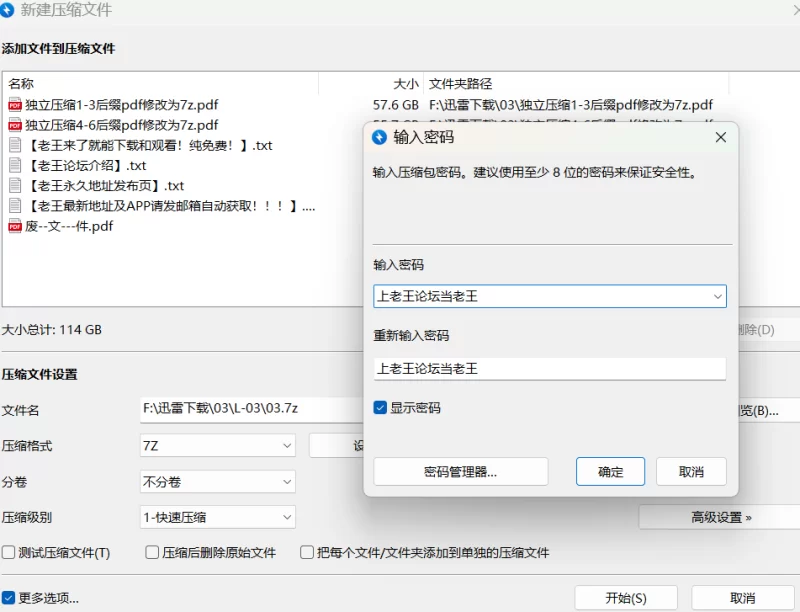This screenshot has height=612, width=800.
Task: Check 把每个文件/文件夹添加到单独的压缩文件
Action: tap(307, 552)
